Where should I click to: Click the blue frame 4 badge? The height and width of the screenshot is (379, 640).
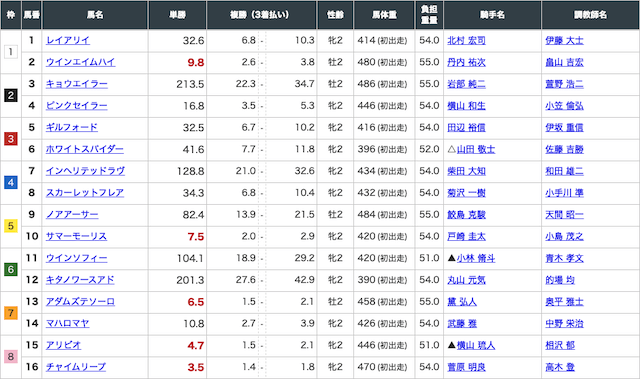(11, 182)
